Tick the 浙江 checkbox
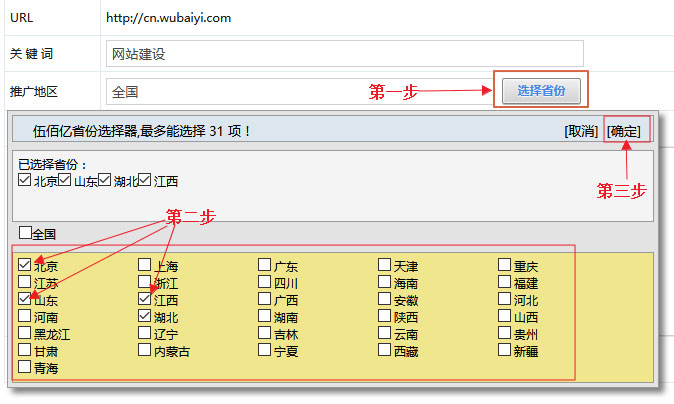 coord(145,282)
